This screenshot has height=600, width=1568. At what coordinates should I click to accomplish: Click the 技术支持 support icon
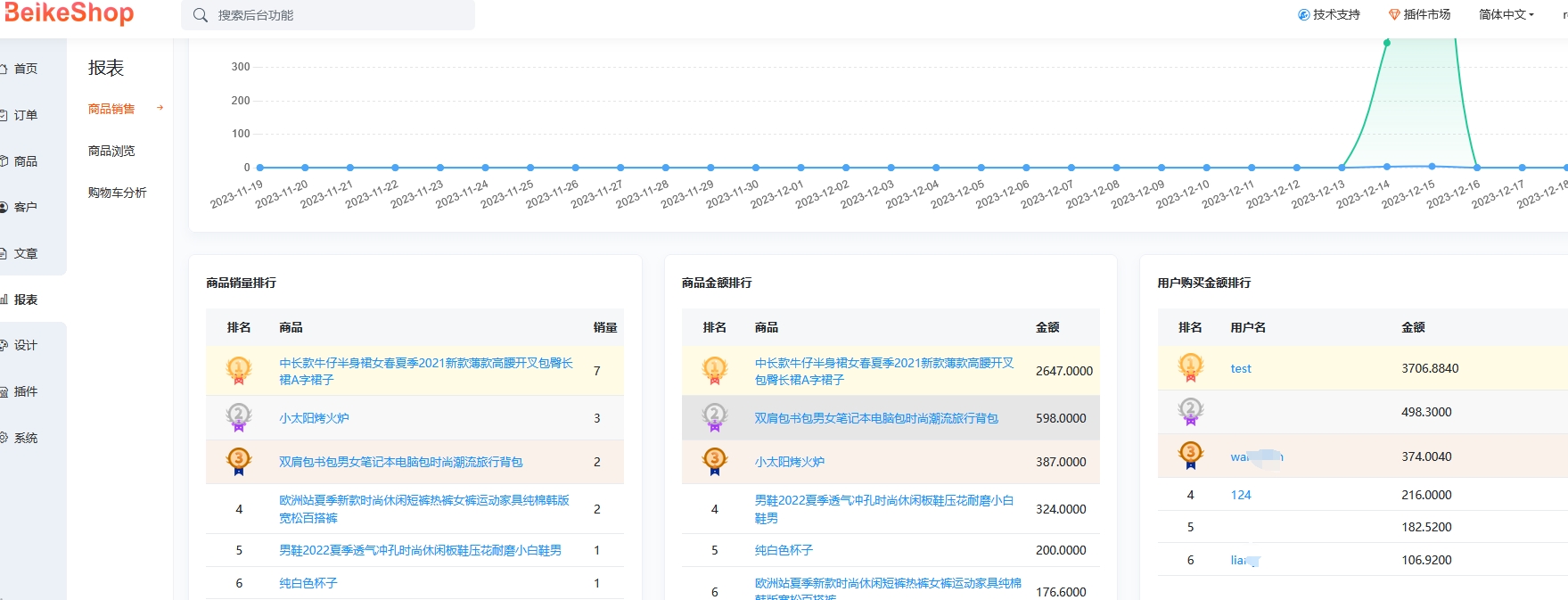1303,14
